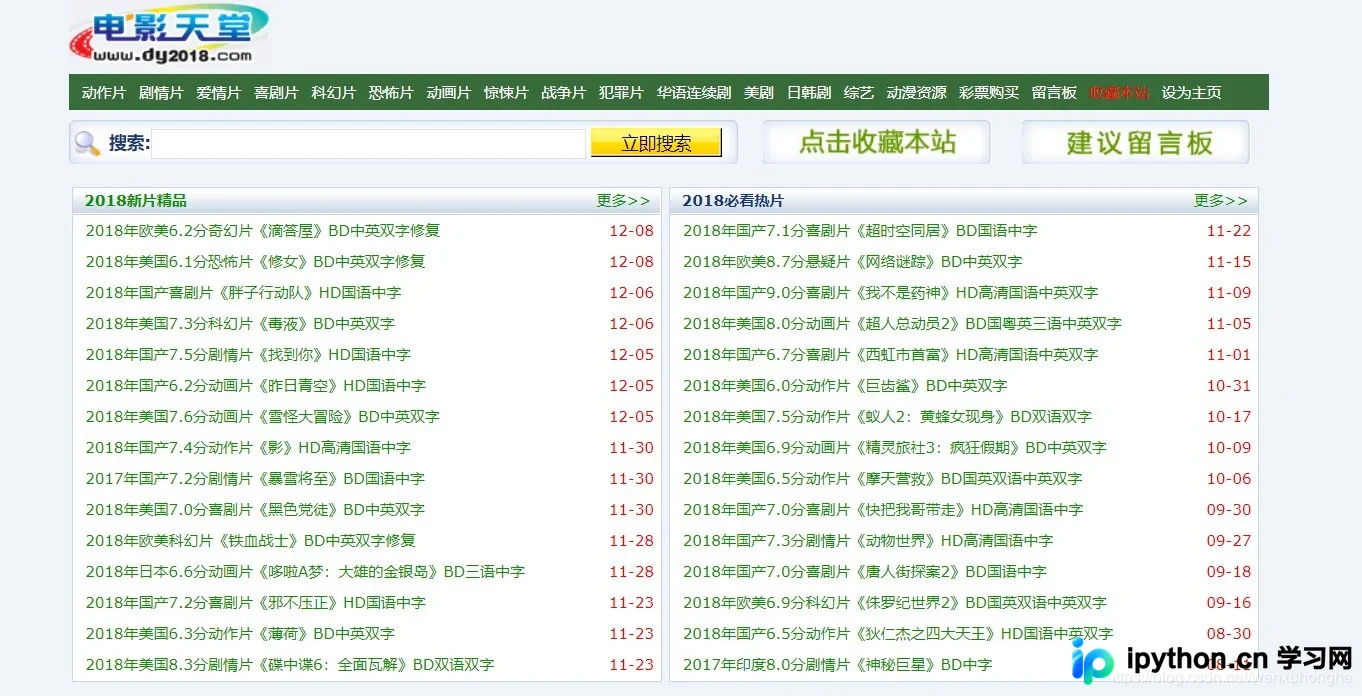The height and width of the screenshot is (696, 1362).
Task: Open the 《哆啦A梦：大雄的金银岛》 link
Action: pyautogui.click(x=305, y=572)
